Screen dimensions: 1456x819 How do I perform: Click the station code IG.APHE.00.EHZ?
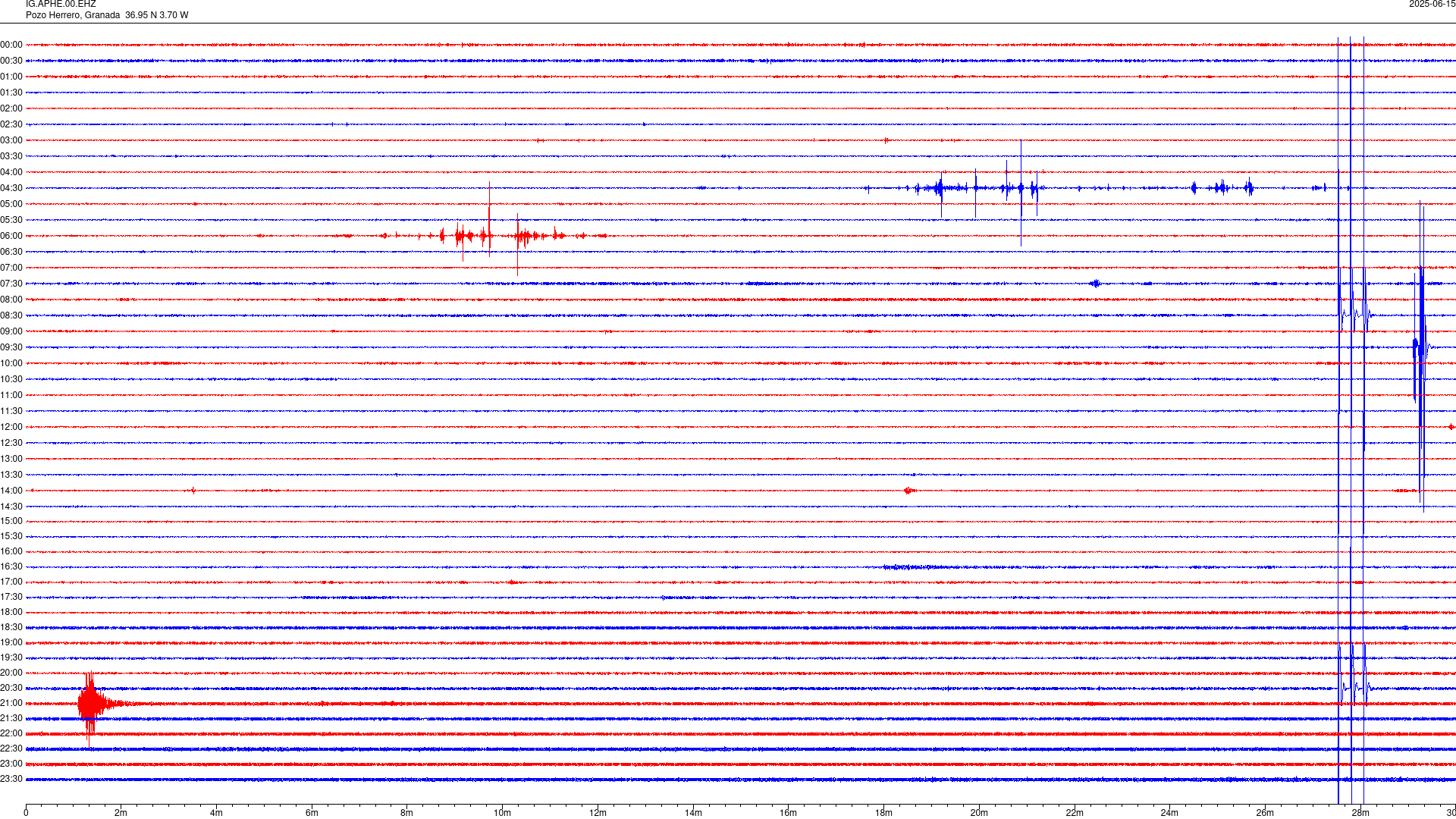pyautogui.click(x=61, y=5)
